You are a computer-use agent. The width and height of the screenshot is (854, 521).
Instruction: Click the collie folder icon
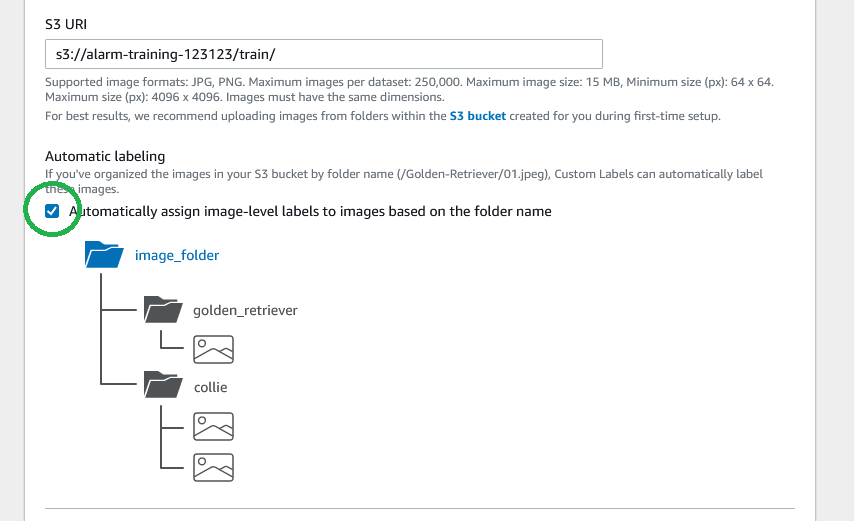click(163, 384)
